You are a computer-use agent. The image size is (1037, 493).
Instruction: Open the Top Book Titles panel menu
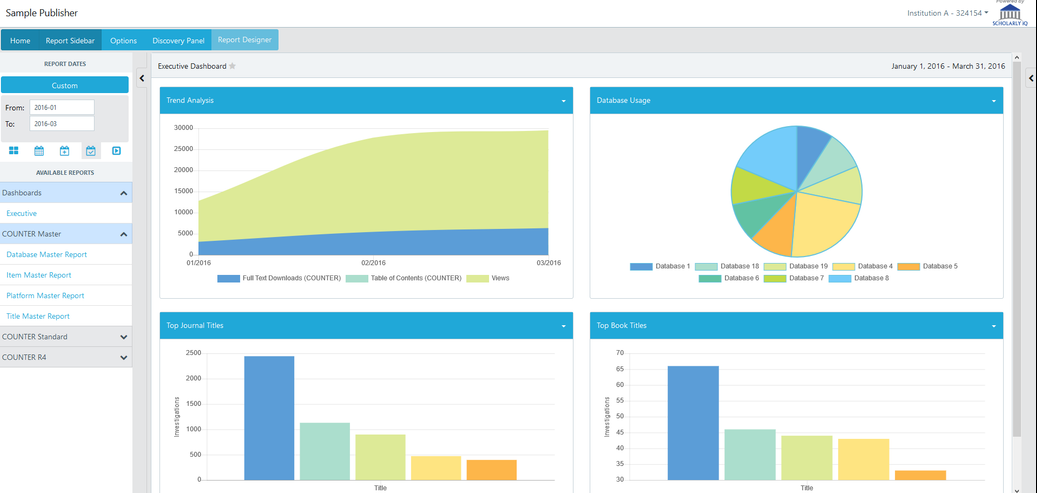click(x=993, y=326)
